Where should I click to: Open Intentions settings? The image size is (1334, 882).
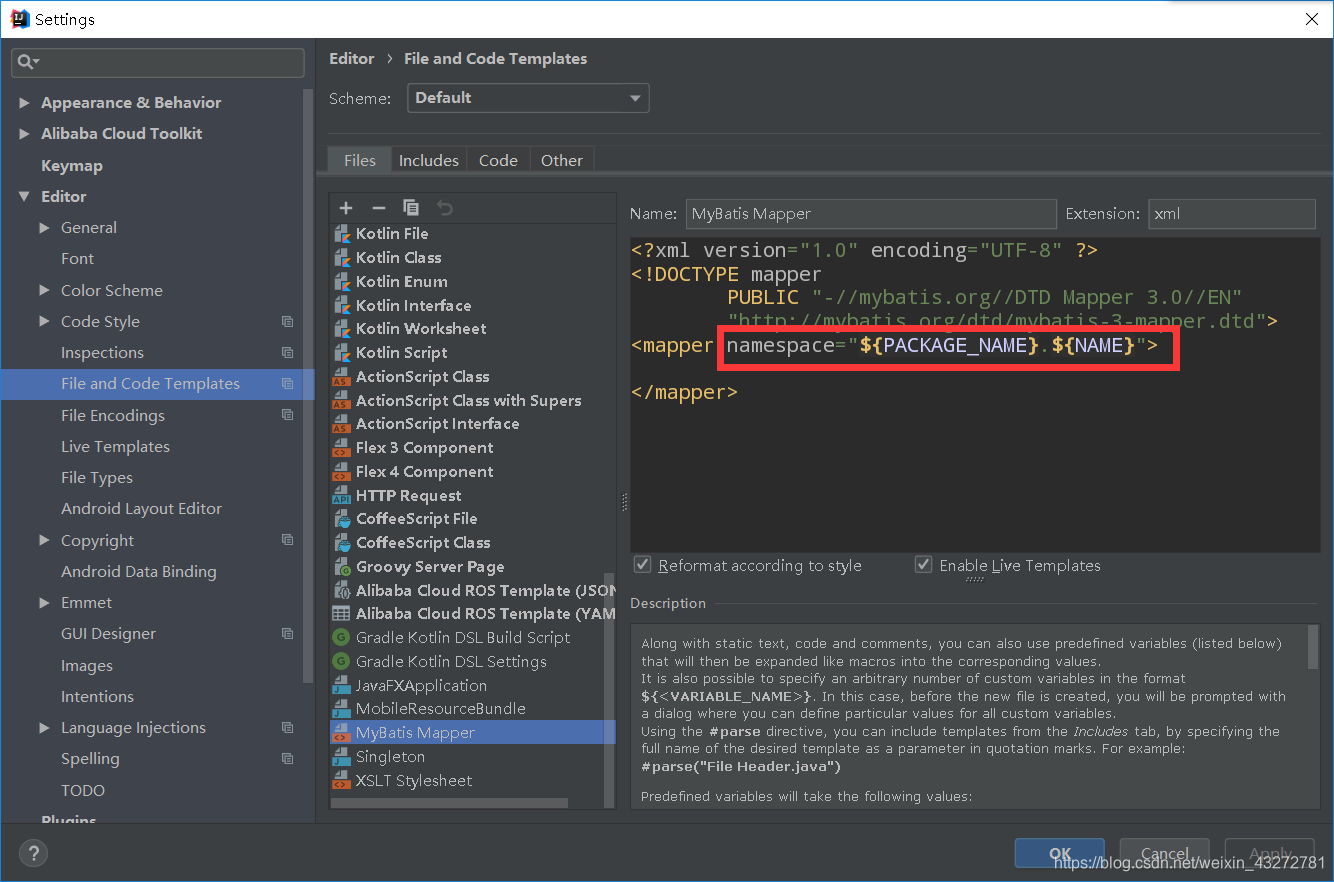pyautogui.click(x=97, y=697)
